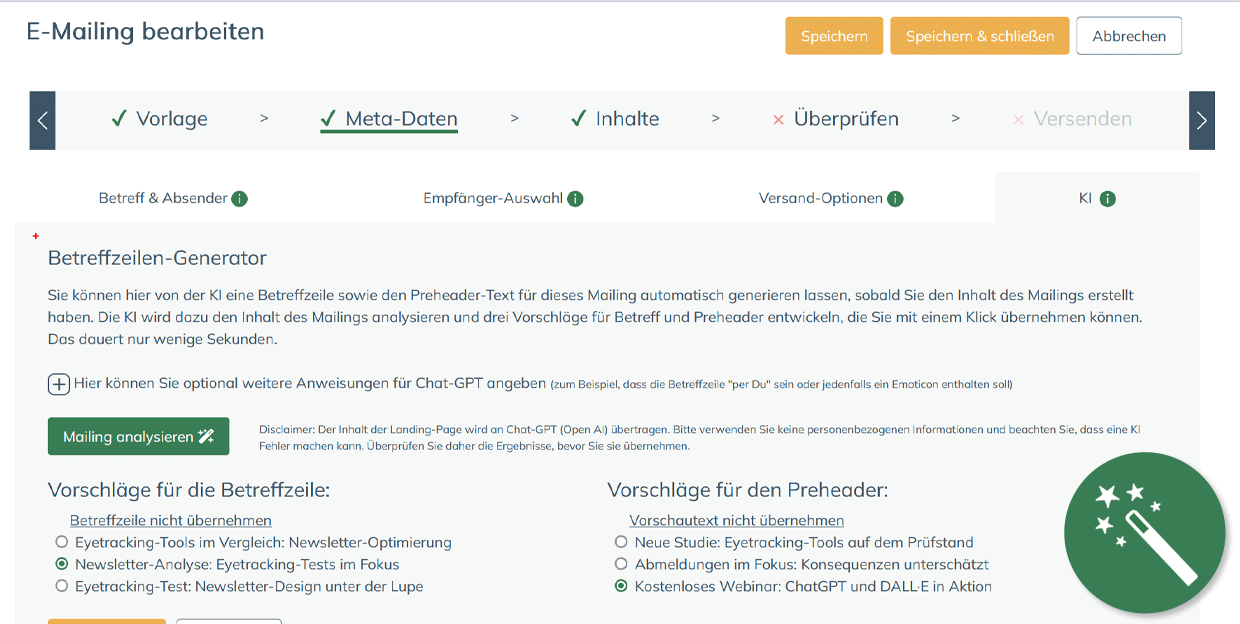Click info icon beside Versand-Optionen
The width and height of the screenshot is (1240, 624).
pyautogui.click(x=895, y=199)
